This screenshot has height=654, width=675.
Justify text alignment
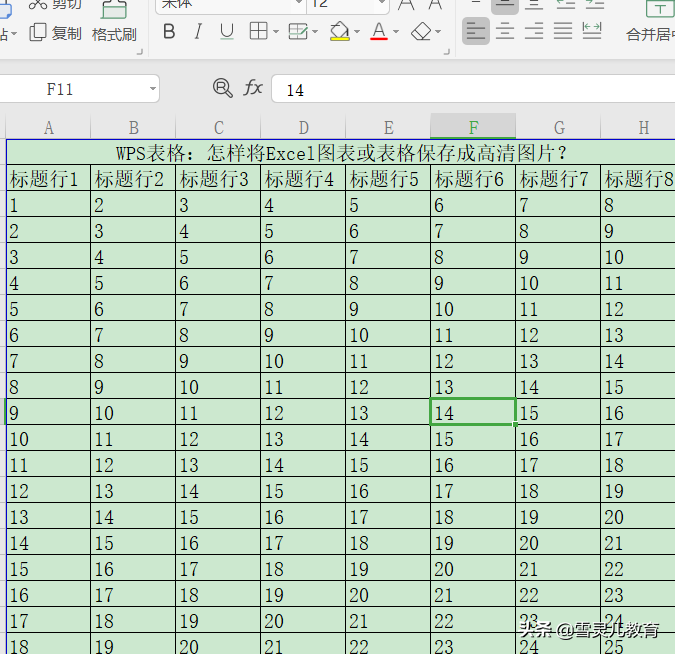(563, 31)
